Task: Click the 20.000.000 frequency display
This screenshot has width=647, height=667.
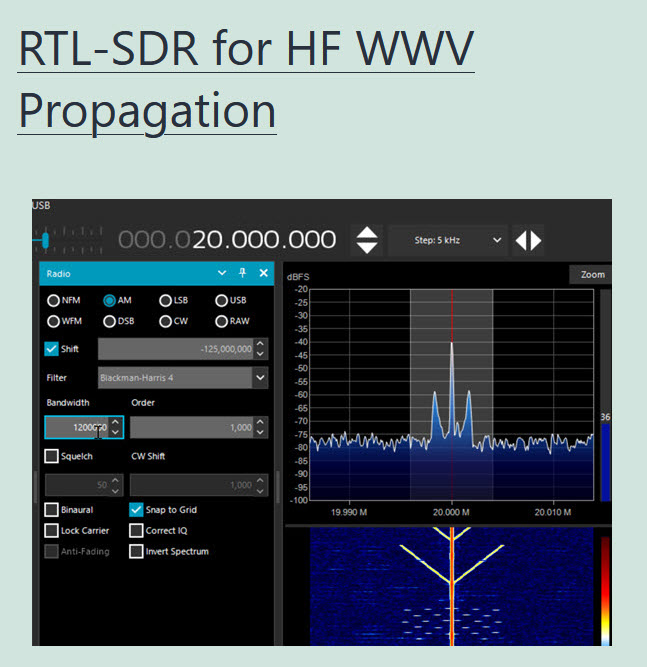Action: click(264, 240)
